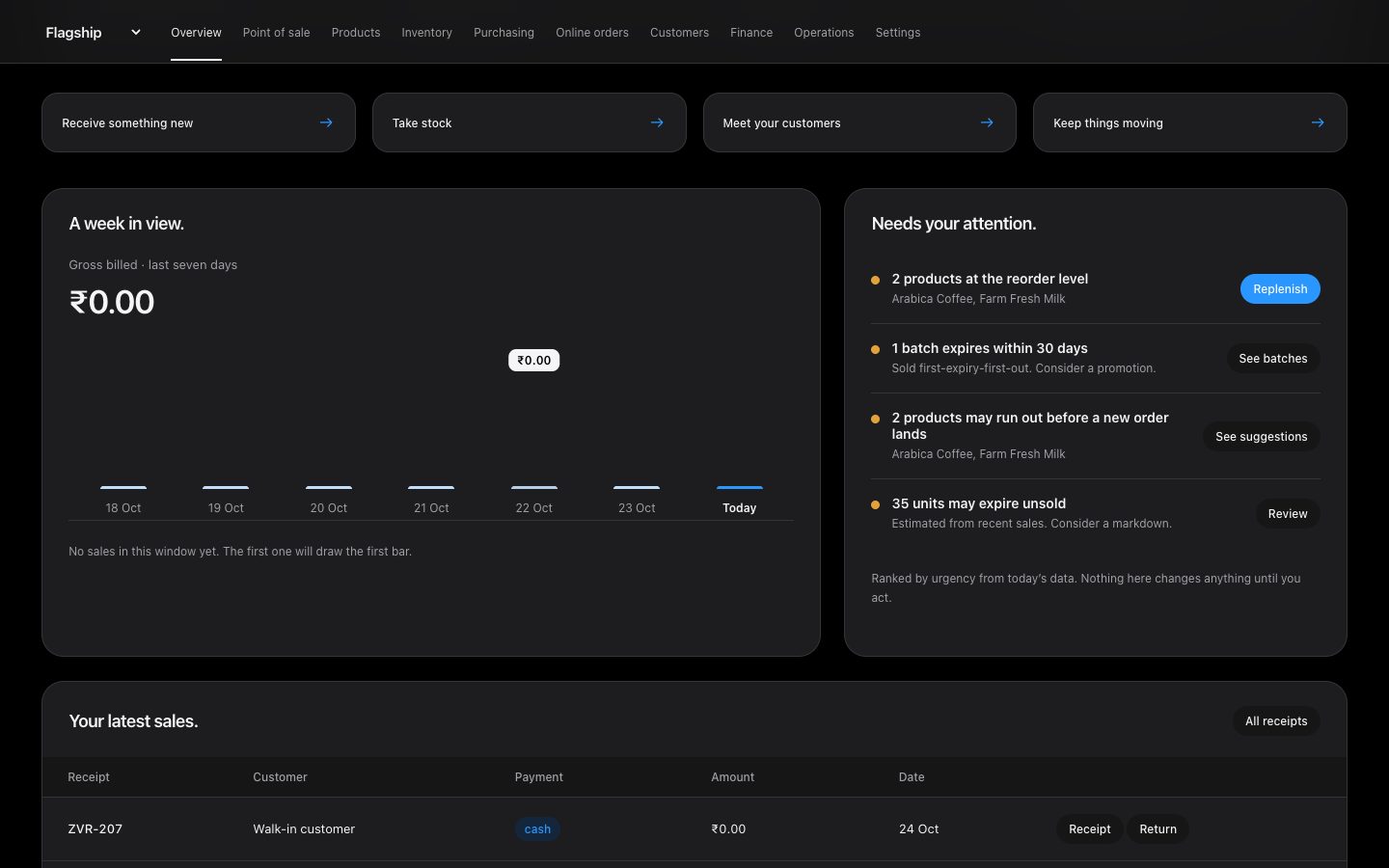Viewport: 1389px width, 868px height.
Task: Click the Flagship store name
Action: click(x=73, y=32)
